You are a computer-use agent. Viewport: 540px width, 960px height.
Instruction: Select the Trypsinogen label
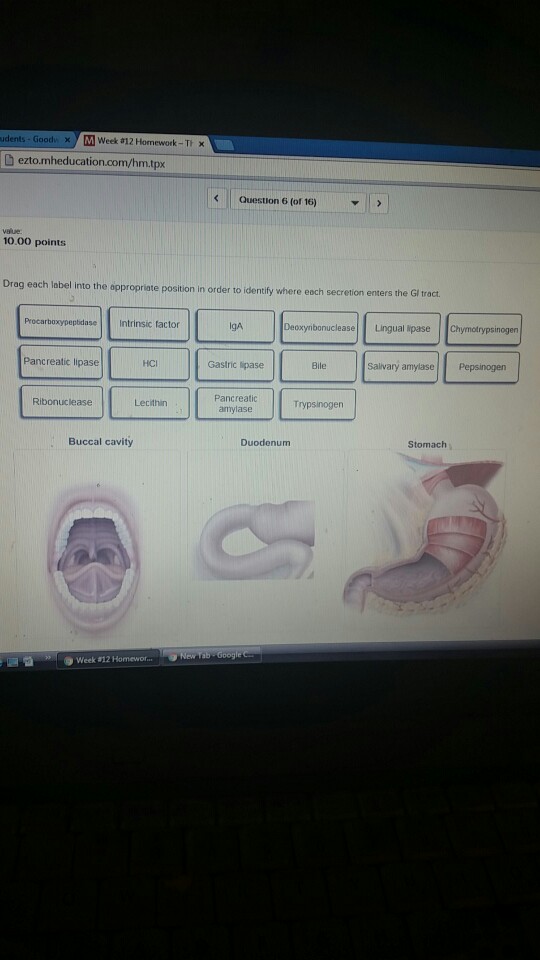click(x=318, y=405)
